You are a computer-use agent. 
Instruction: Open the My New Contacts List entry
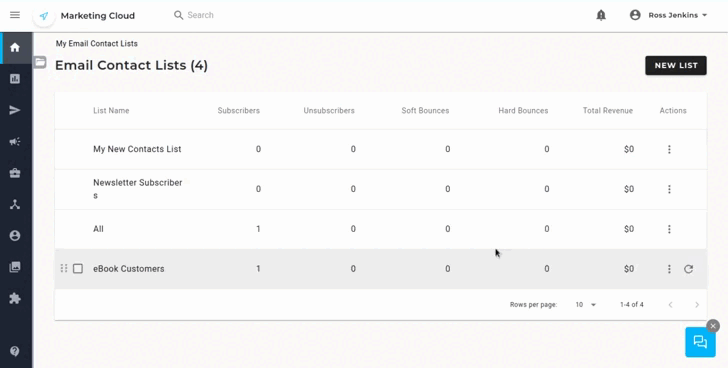pos(137,149)
